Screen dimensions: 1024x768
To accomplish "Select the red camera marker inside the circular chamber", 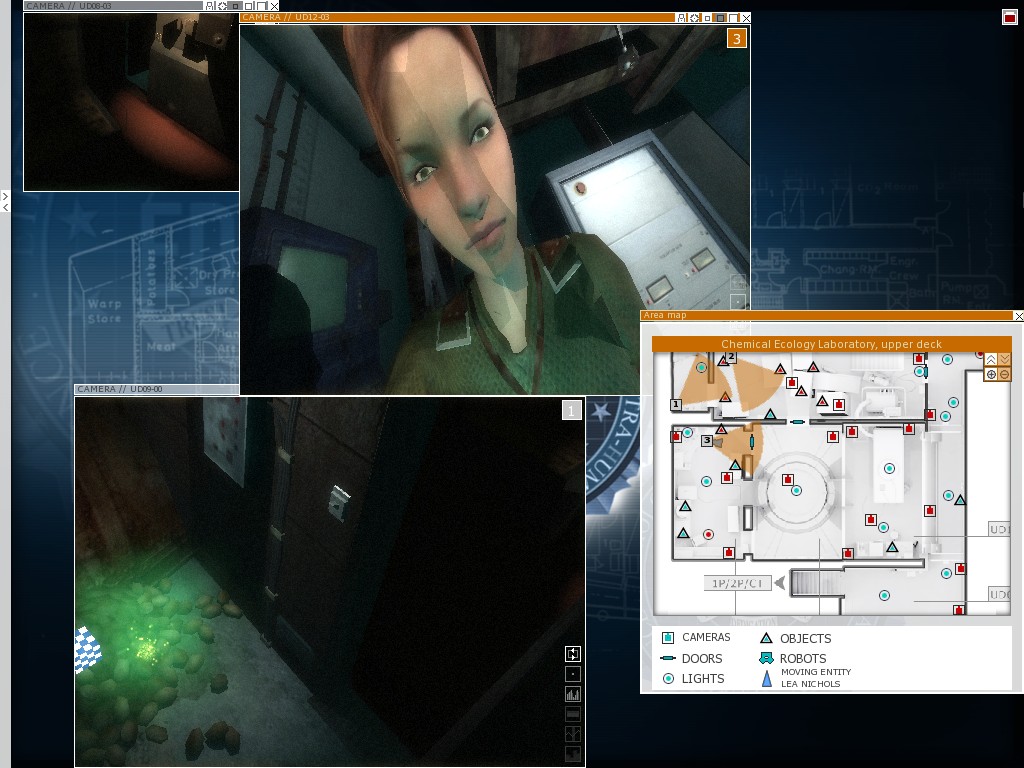I will (x=788, y=480).
